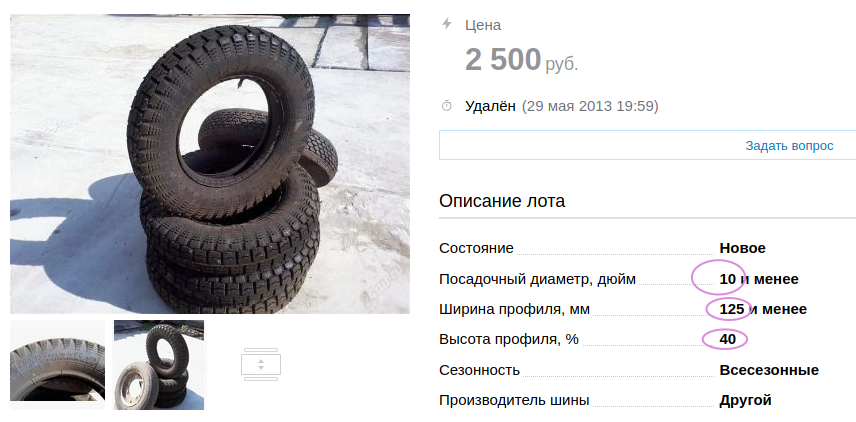The image size is (856, 422).
Task: Open the thumbnail with tires and wheel rim
Action: click(x=159, y=365)
